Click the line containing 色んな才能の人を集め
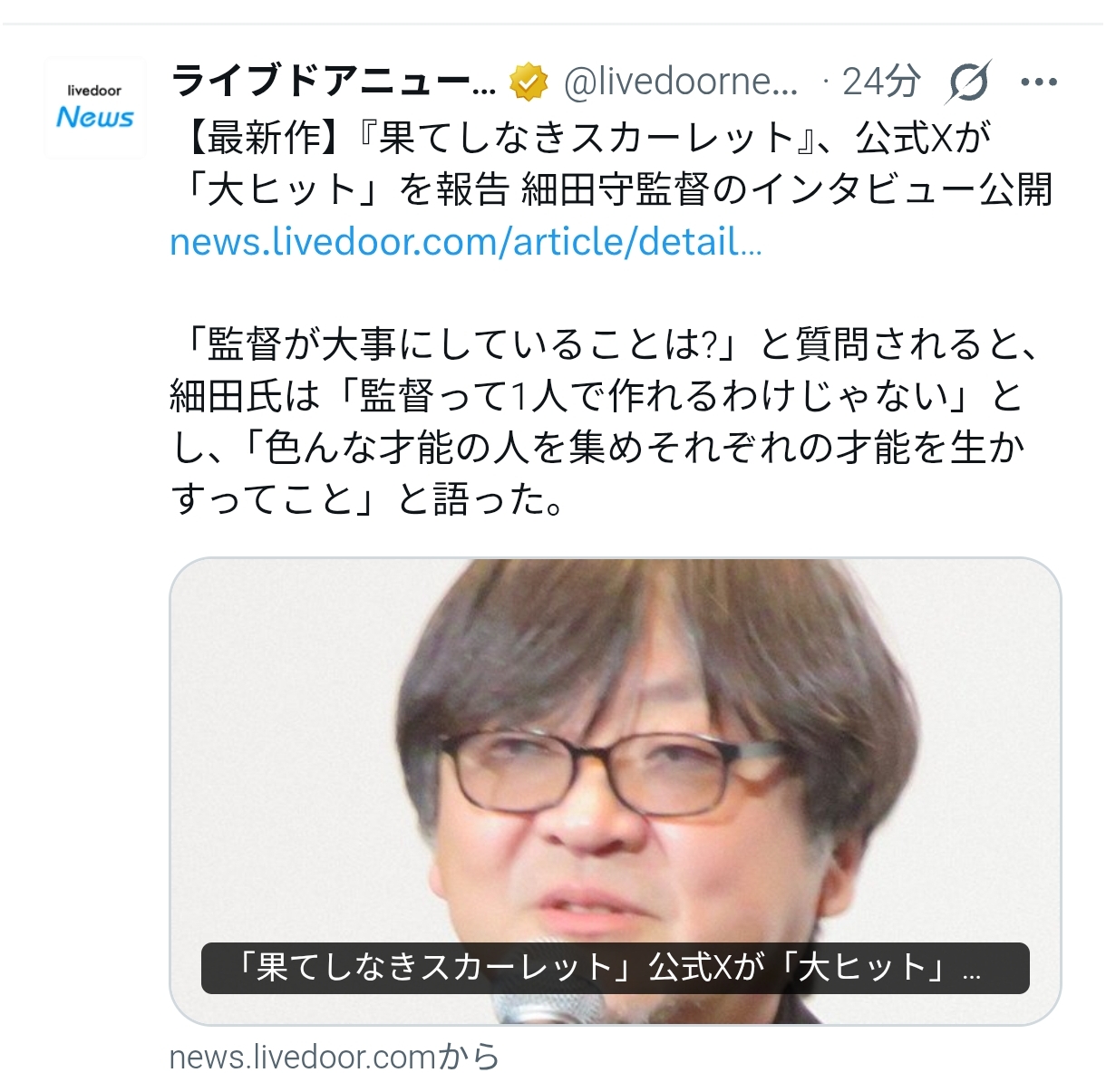The height and width of the screenshot is (1092, 1106). coord(598,448)
